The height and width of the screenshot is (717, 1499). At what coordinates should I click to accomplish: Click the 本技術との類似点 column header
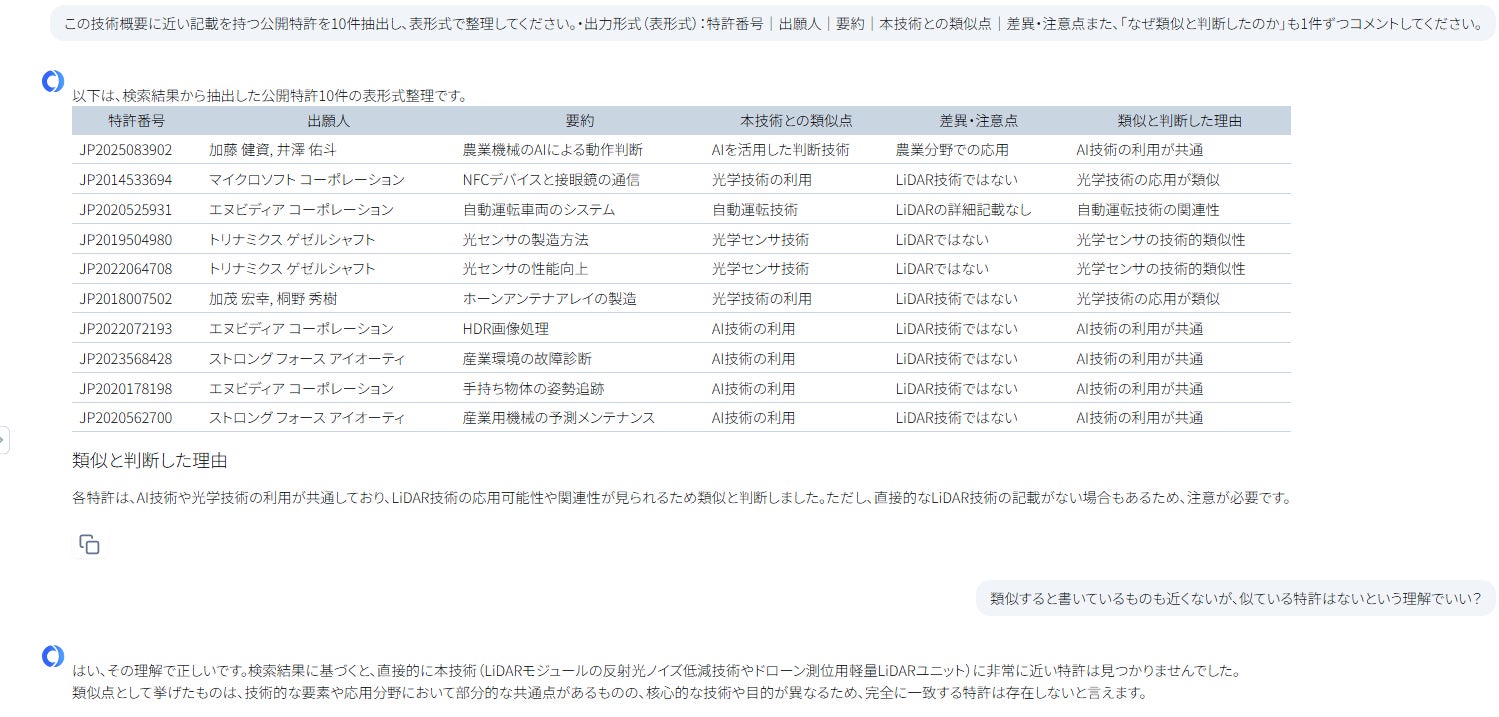tap(796, 120)
